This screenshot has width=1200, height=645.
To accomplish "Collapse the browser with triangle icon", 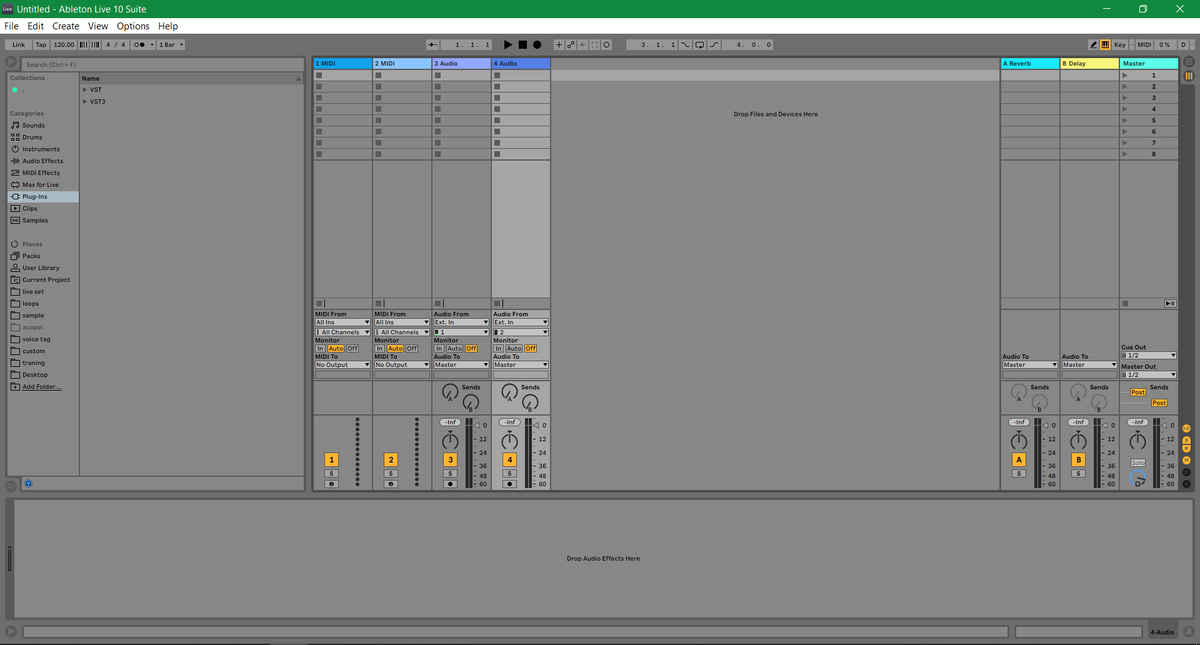I will [x=11, y=63].
